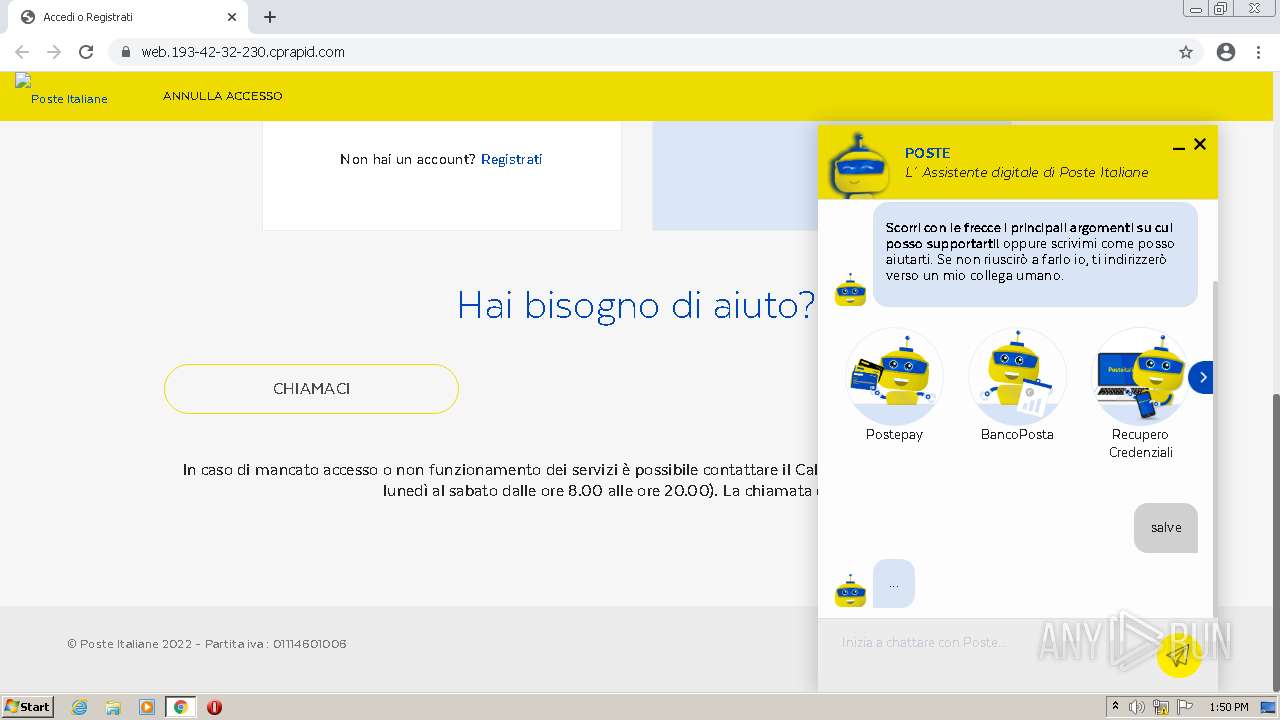Viewport: 1280px width, 720px height.
Task: Click the red antivirus taskbar icon
Action: point(214,707)
